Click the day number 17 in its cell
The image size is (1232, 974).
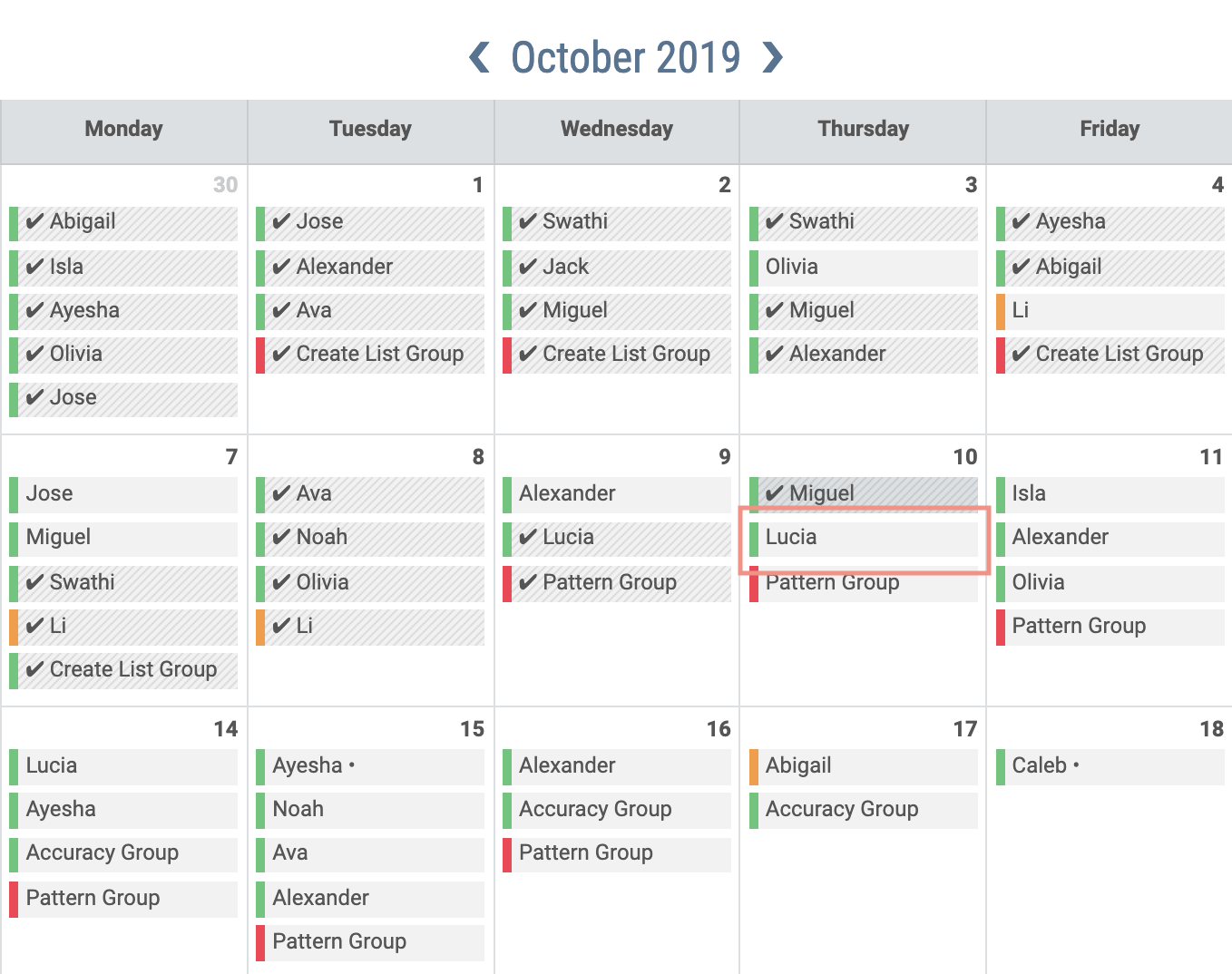point(963,728)
